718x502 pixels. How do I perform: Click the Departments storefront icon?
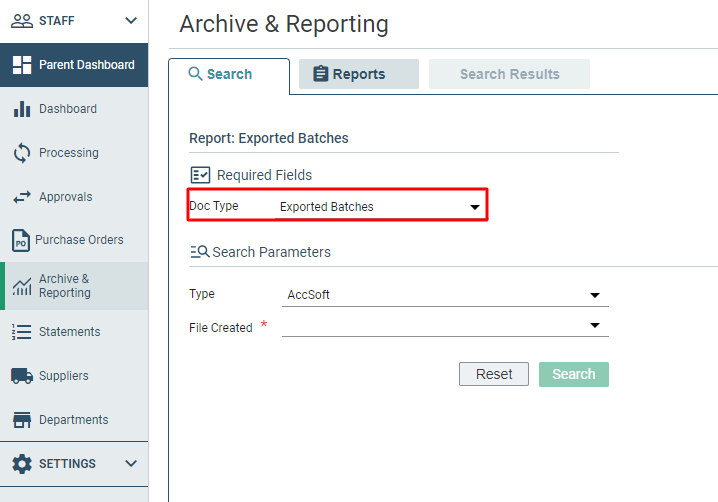coord(22,420)
